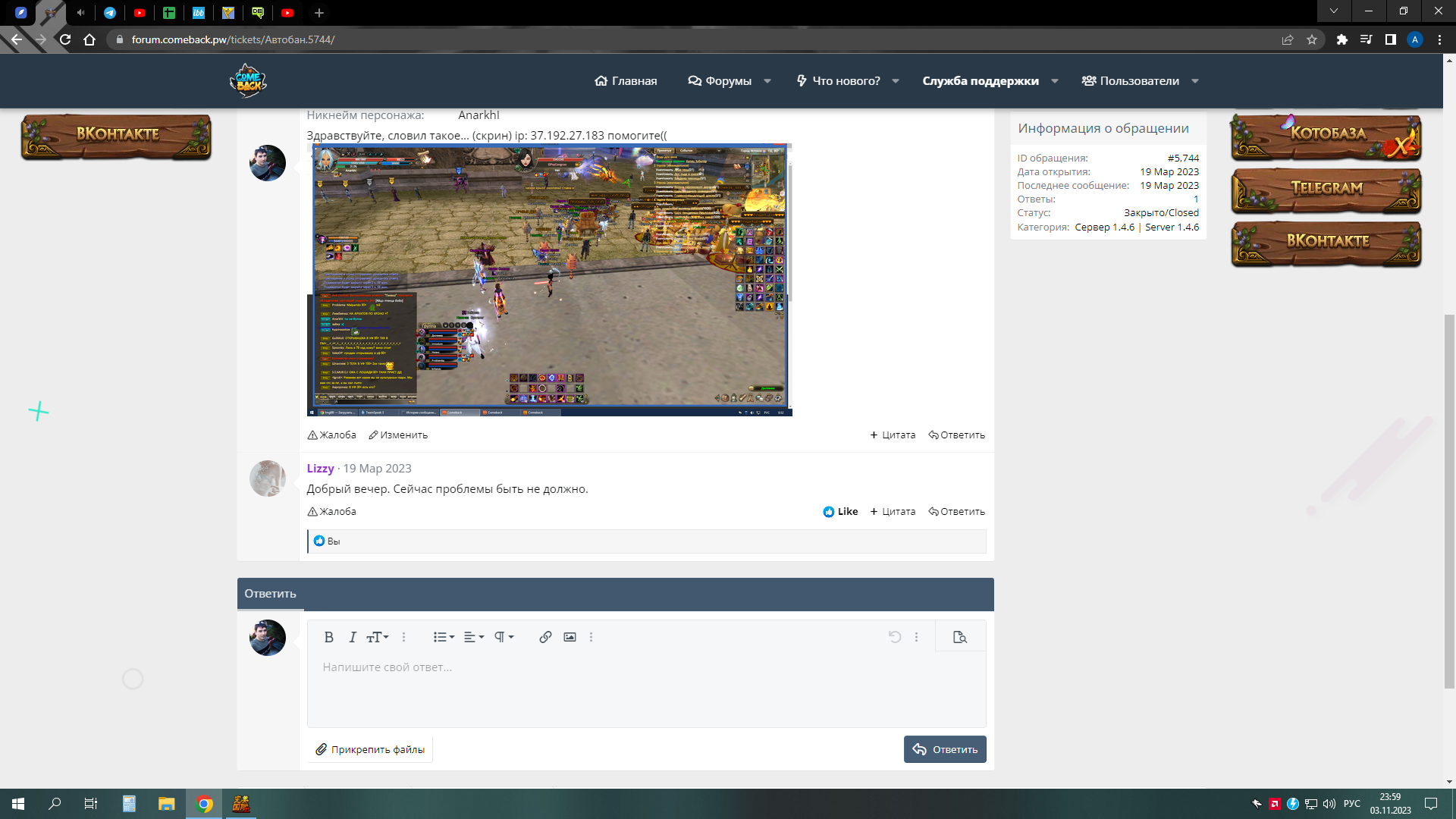Report Lizzy's post with Жалоба
Image resolution: width=1456 pixels, height=819 pixels.
click(332, 512)
